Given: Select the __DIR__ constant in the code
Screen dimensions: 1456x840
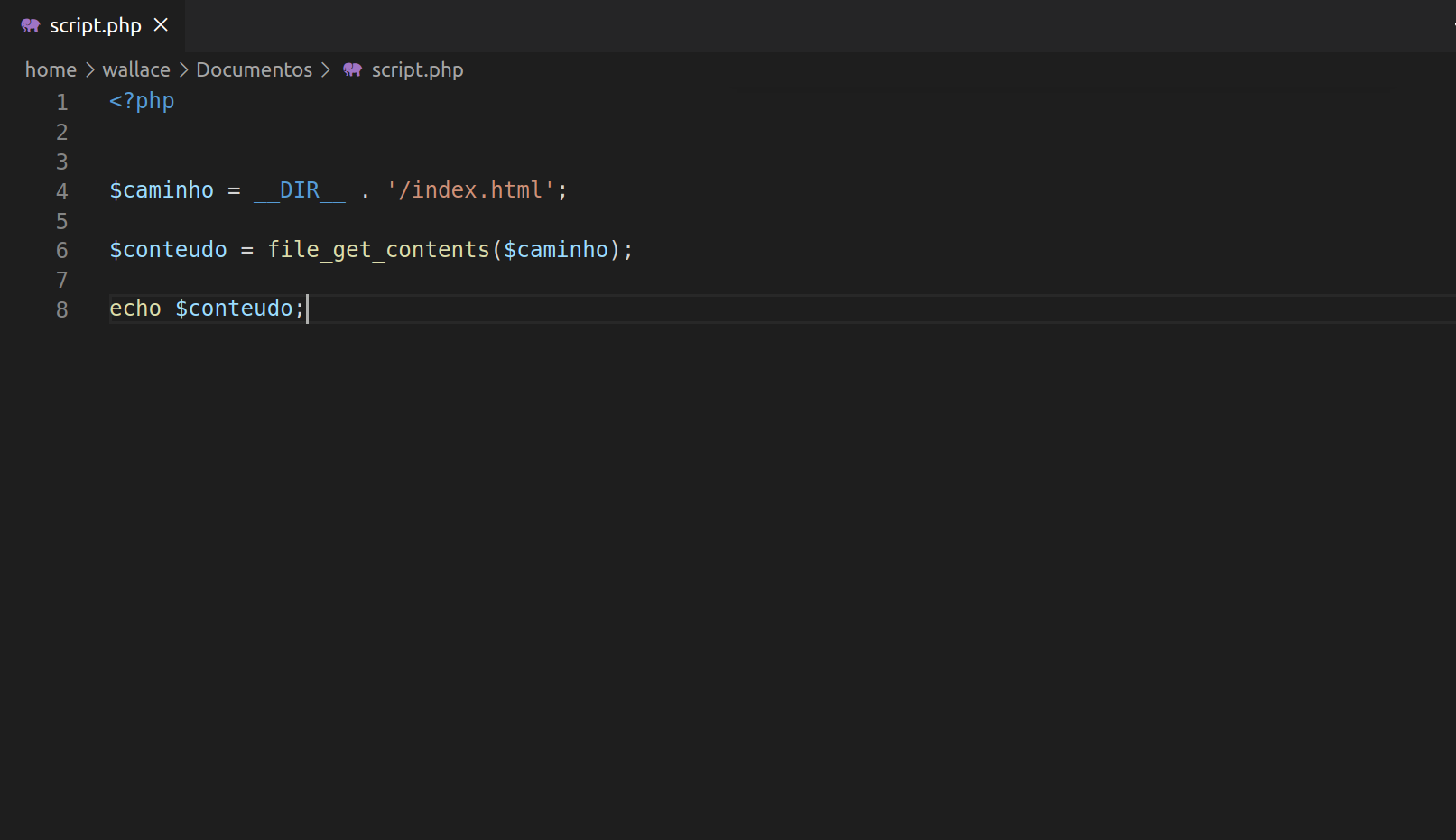Looking at the screenshot, I should click(x=298, y=190).
